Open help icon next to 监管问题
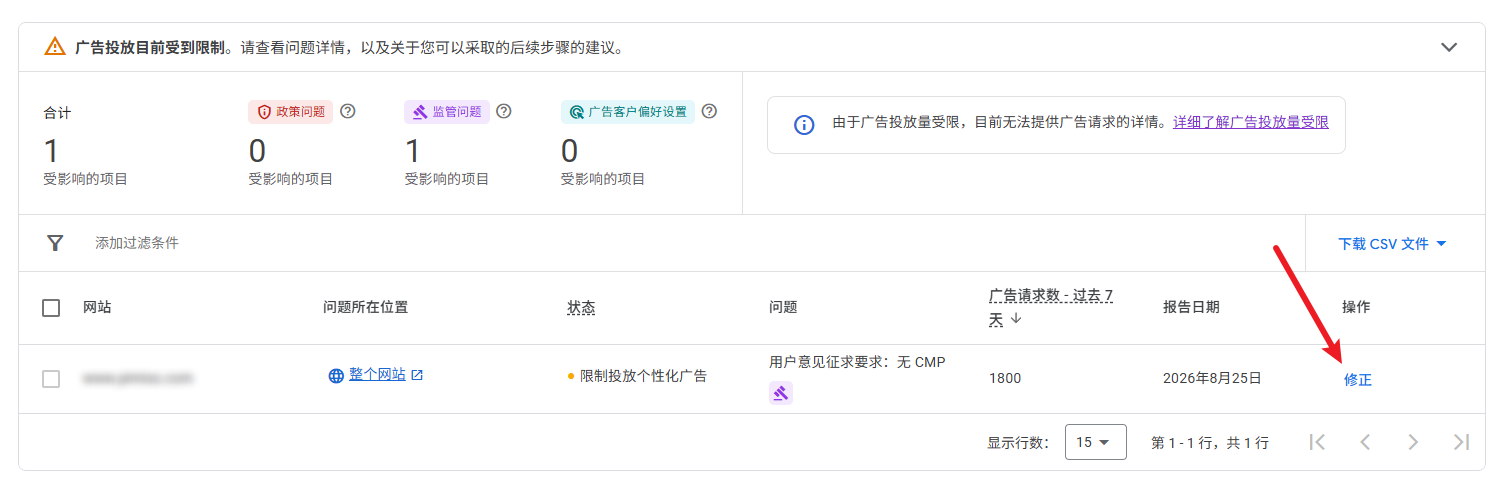Viewport: 1506px width, 485px height. [x=504, y=111]
